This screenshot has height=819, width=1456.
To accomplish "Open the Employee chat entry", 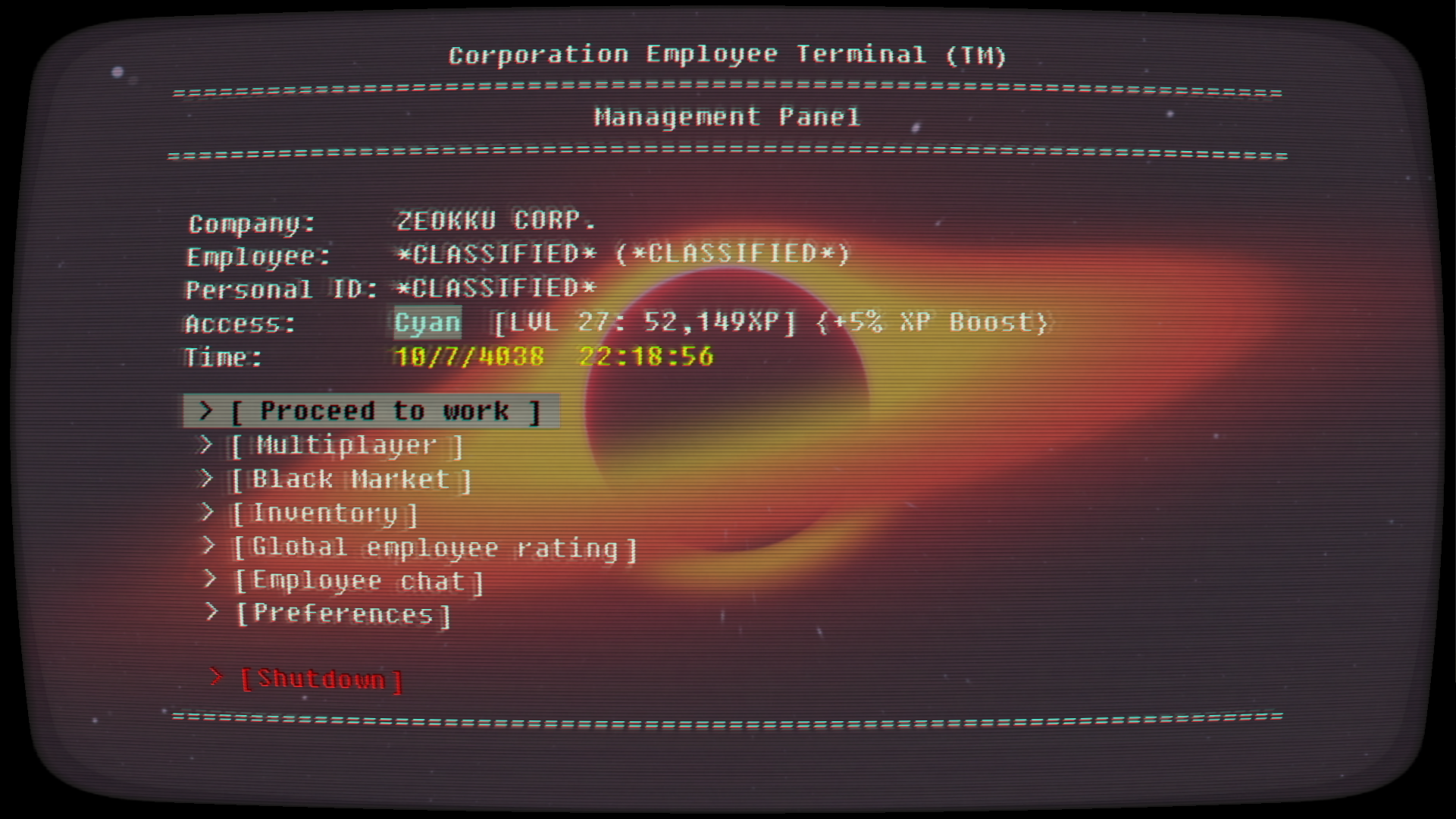I will point(358,582).
